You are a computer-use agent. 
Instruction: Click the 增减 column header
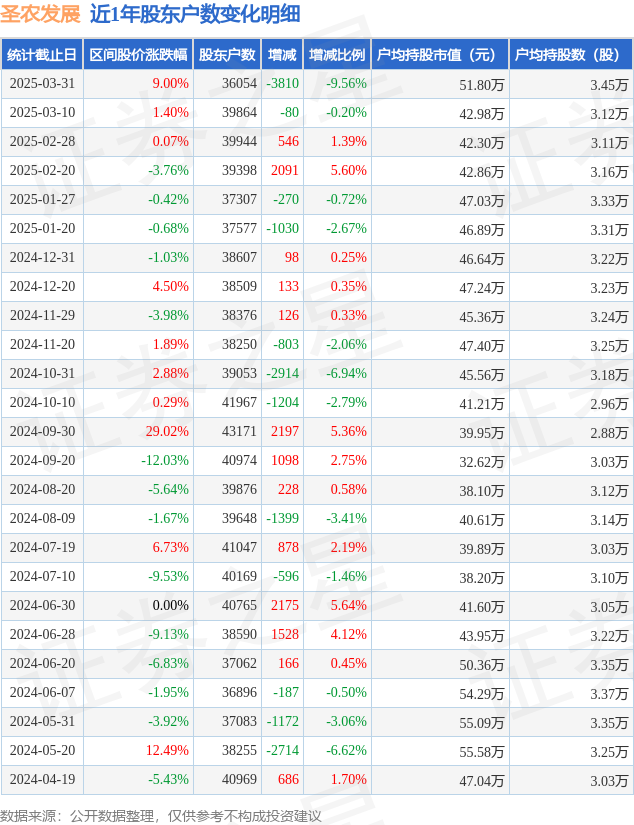(282, 55)
